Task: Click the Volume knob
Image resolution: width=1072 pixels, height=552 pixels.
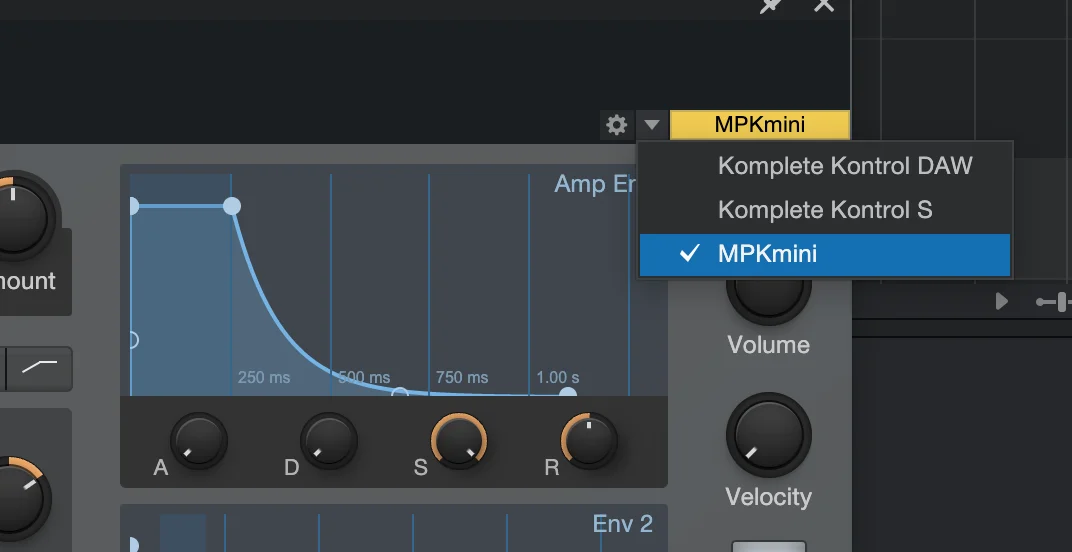Action: pyautogui.click(x=768, y=299)
